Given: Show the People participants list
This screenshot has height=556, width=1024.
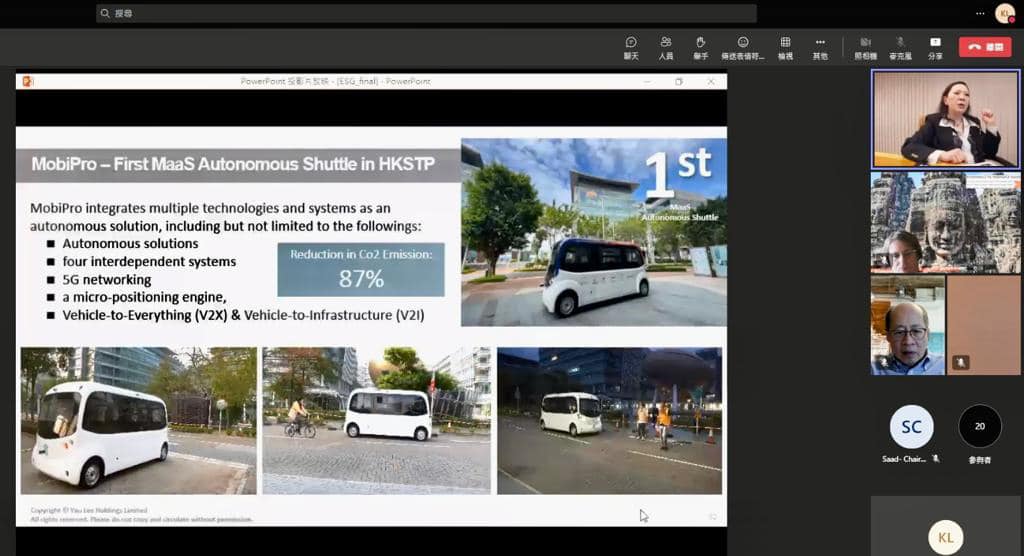Looking at the screenshot, I should coord(665,48).
